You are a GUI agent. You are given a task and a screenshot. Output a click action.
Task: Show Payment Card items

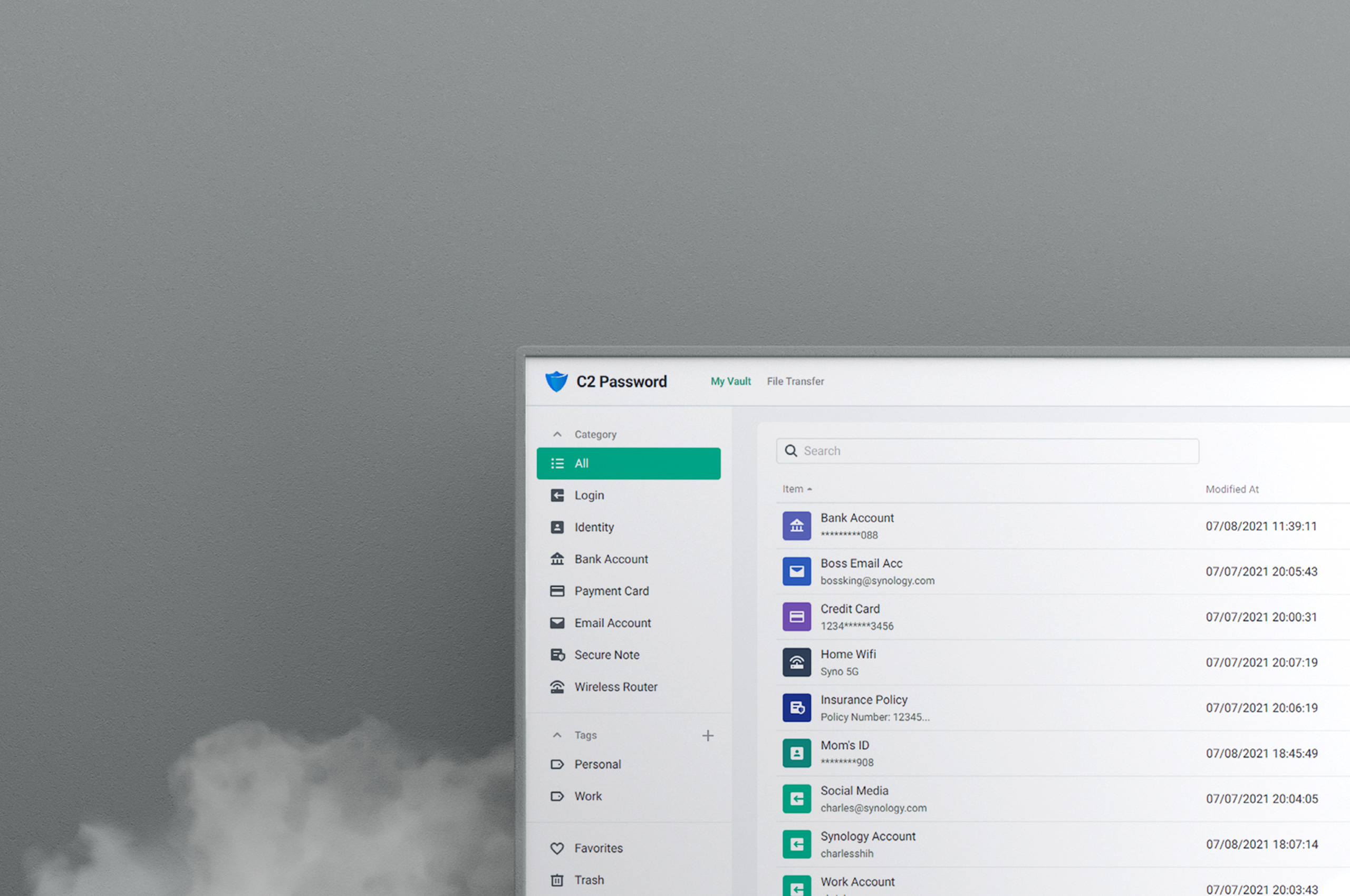coord(611,591)
